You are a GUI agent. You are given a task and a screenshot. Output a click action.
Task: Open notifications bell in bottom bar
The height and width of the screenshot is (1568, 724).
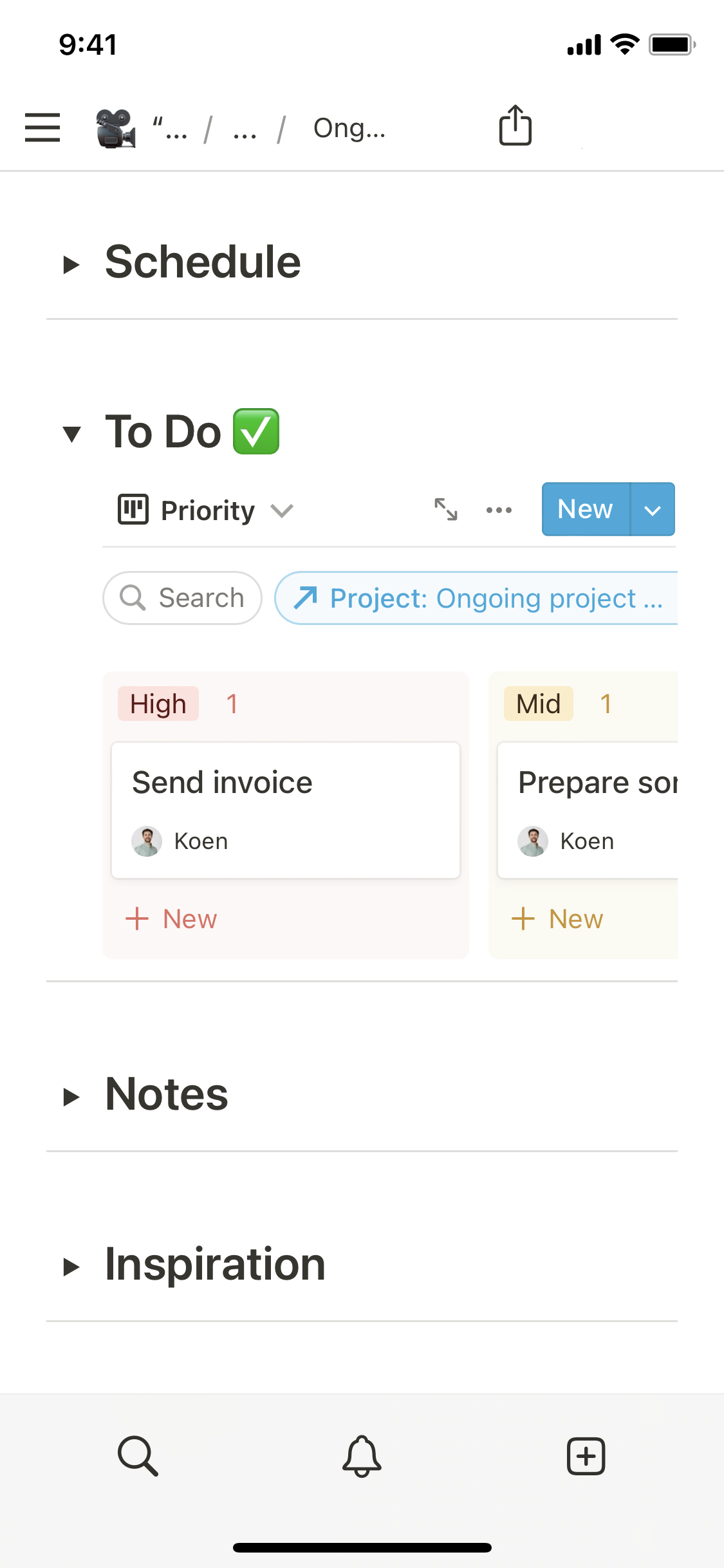362,1455
